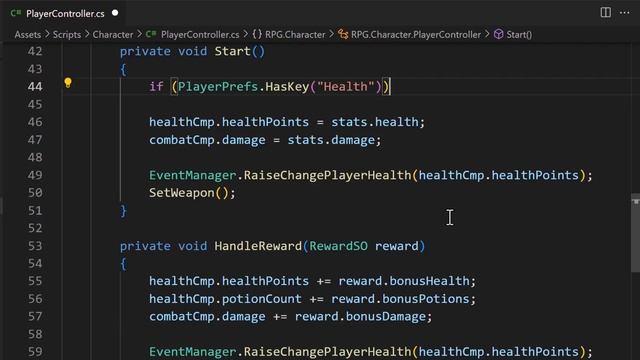640x360 pixels.
Task: Click "reward.bonusDamage" on line 57
Action: coord(360,317)
